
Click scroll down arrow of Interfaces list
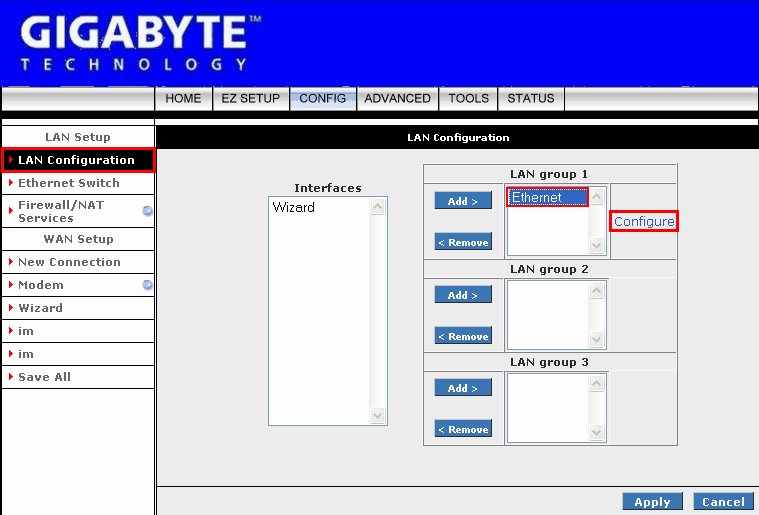coord(378,415)
